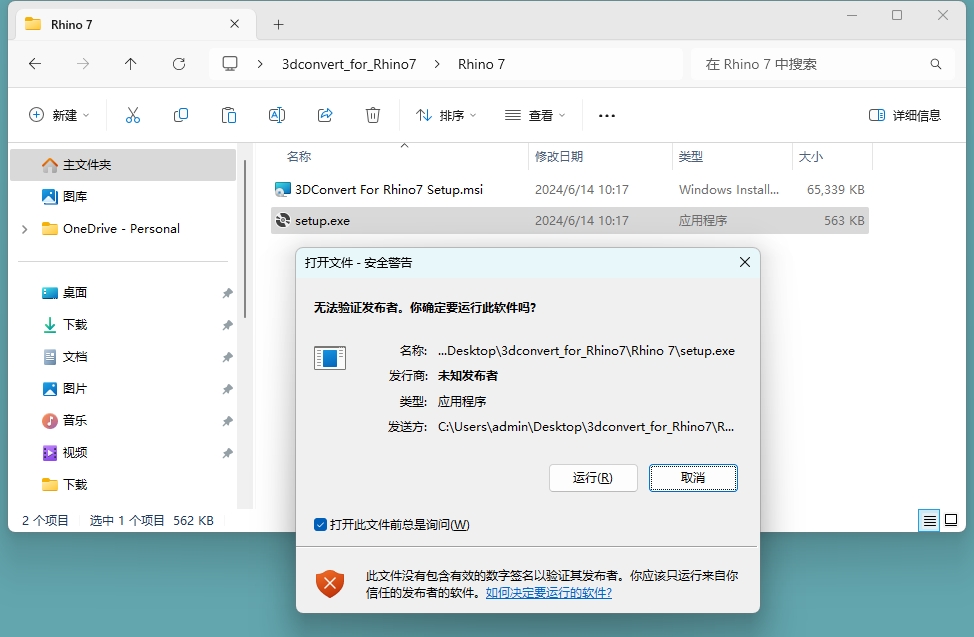This screenshot has height=637, width=974.
Task: Click the Paste clipboard icon
Action: click(229, 115)
